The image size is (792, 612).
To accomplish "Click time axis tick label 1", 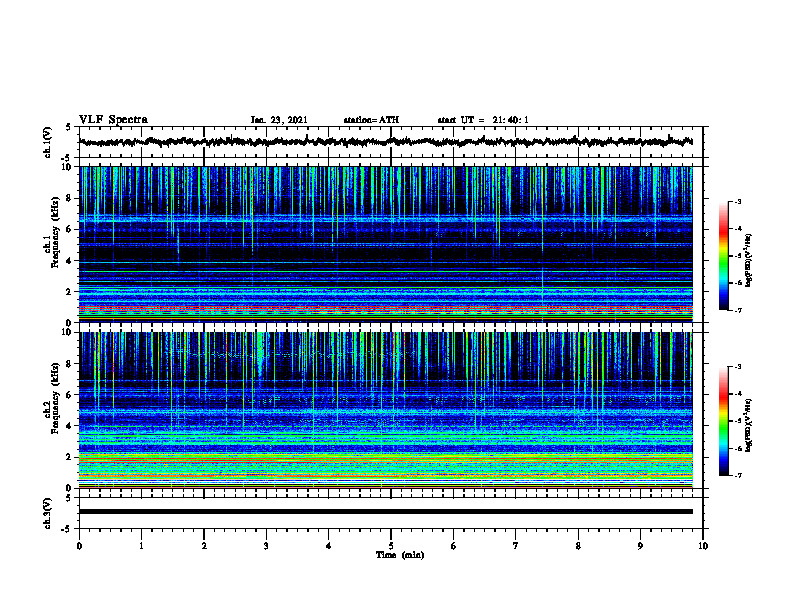I will click(x=142, y=546).
